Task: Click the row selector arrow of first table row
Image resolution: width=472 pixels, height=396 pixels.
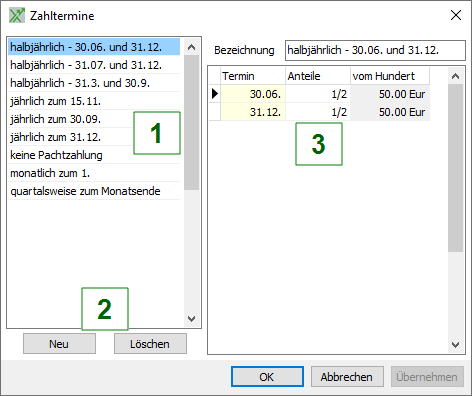Action: (215, 94)
